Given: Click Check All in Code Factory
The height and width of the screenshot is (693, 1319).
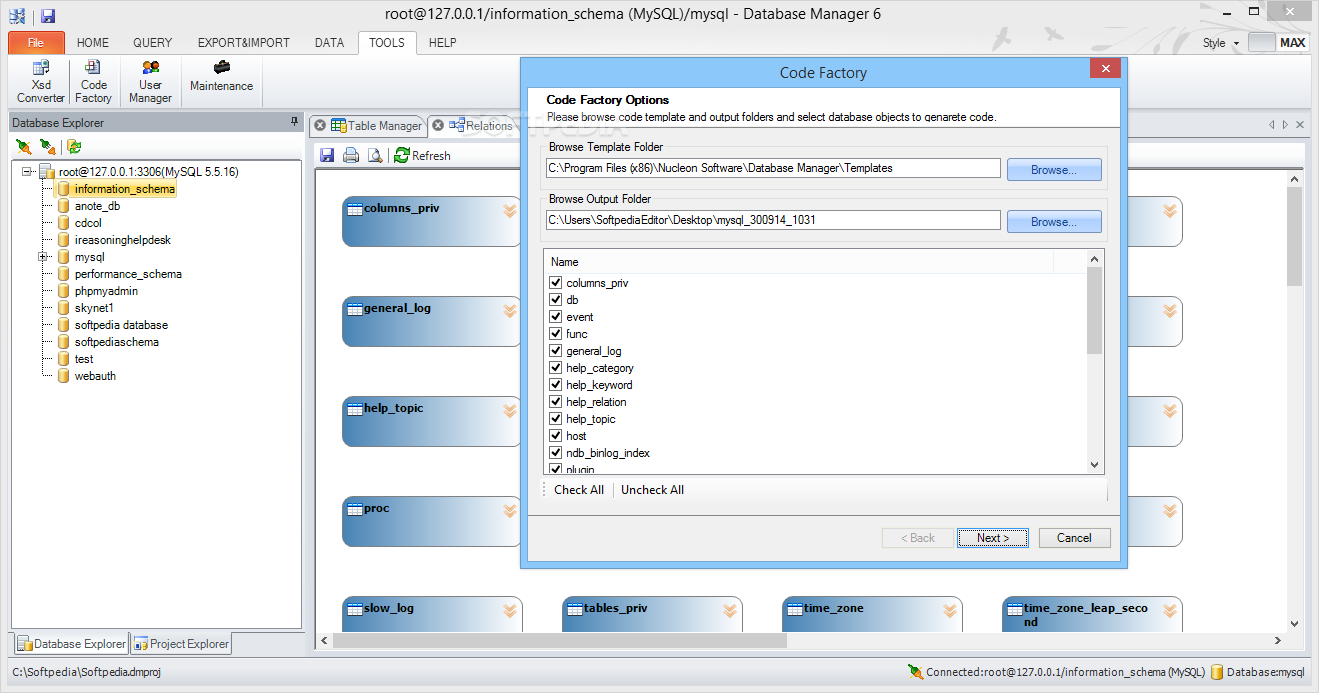Looking at the screenshot, I should tap(579, 490).
